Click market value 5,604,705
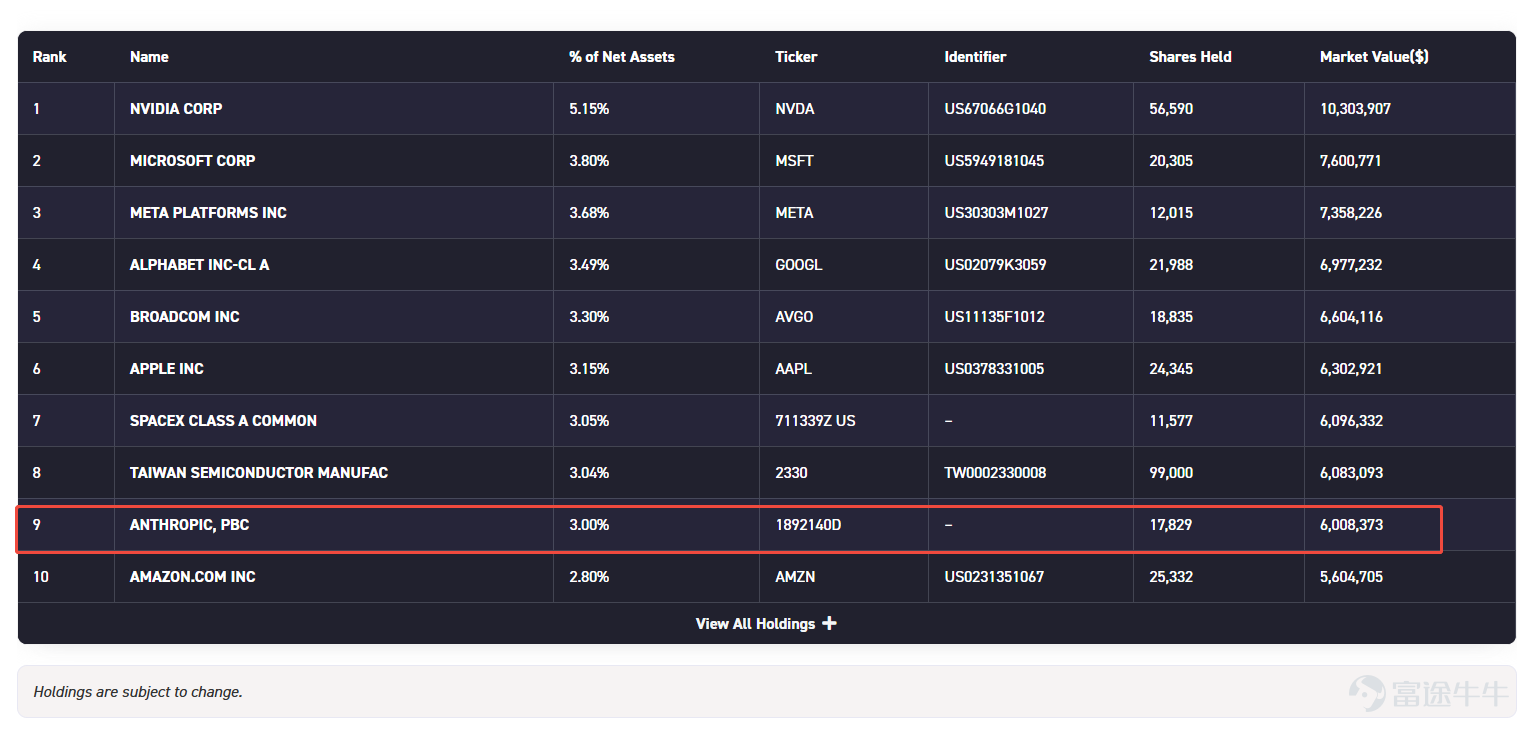Image resolution: width=1529 pixels, height=730 pixels. (x=1351, y=576)
